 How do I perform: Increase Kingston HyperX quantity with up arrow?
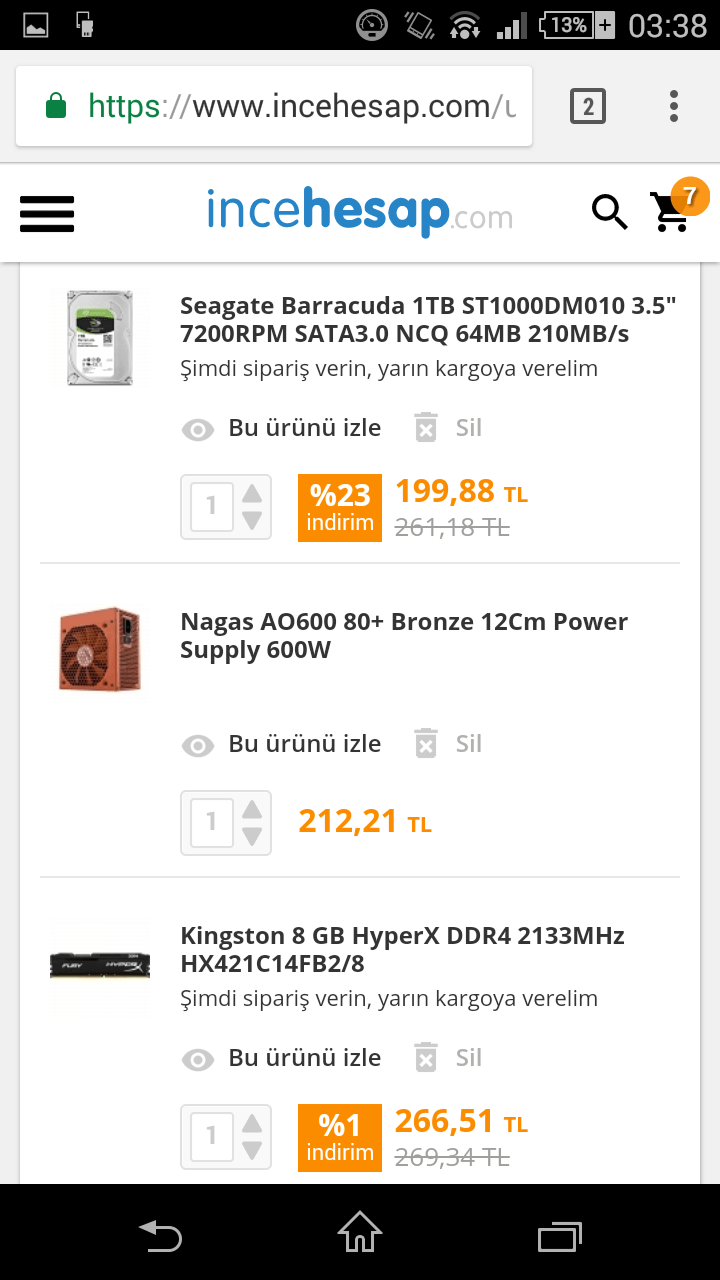pos(252,1124)
